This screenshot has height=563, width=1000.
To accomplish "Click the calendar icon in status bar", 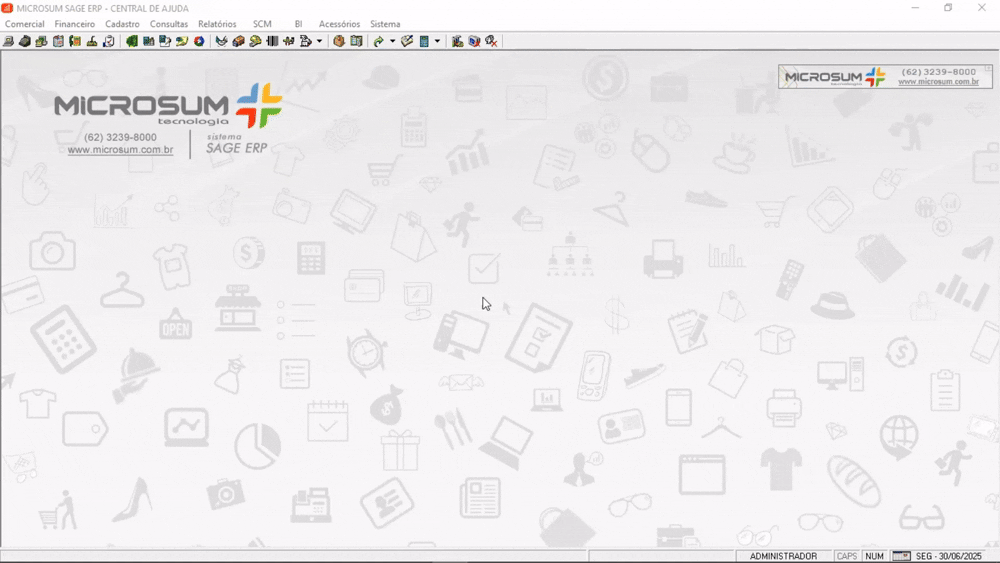I will (901, 556).
